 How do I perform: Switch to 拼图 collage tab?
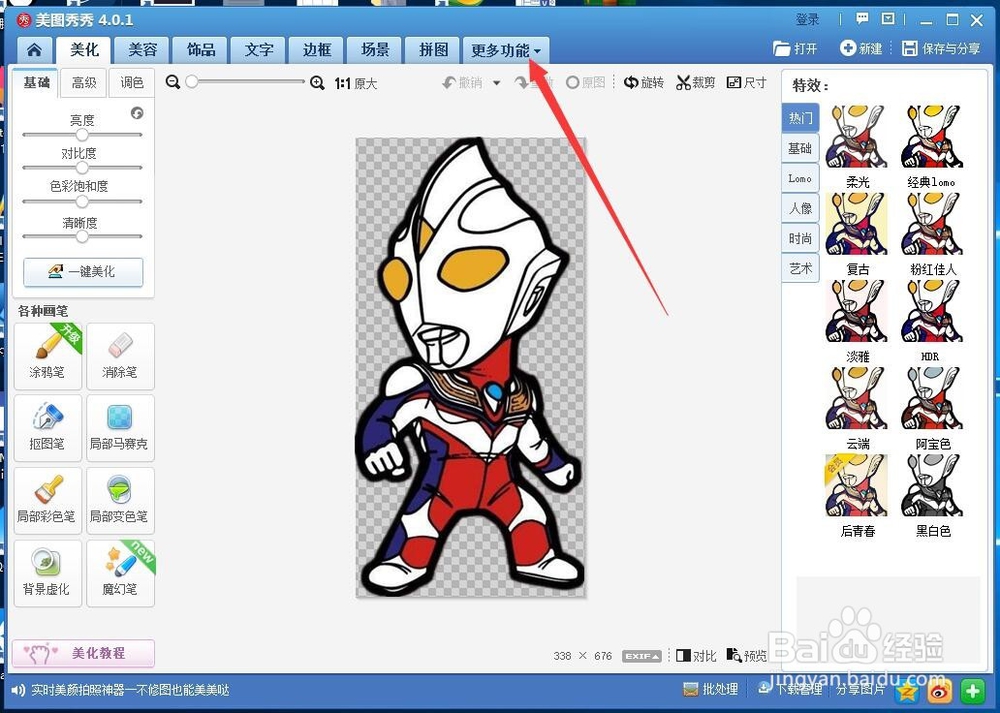click(x=433, y=50)
